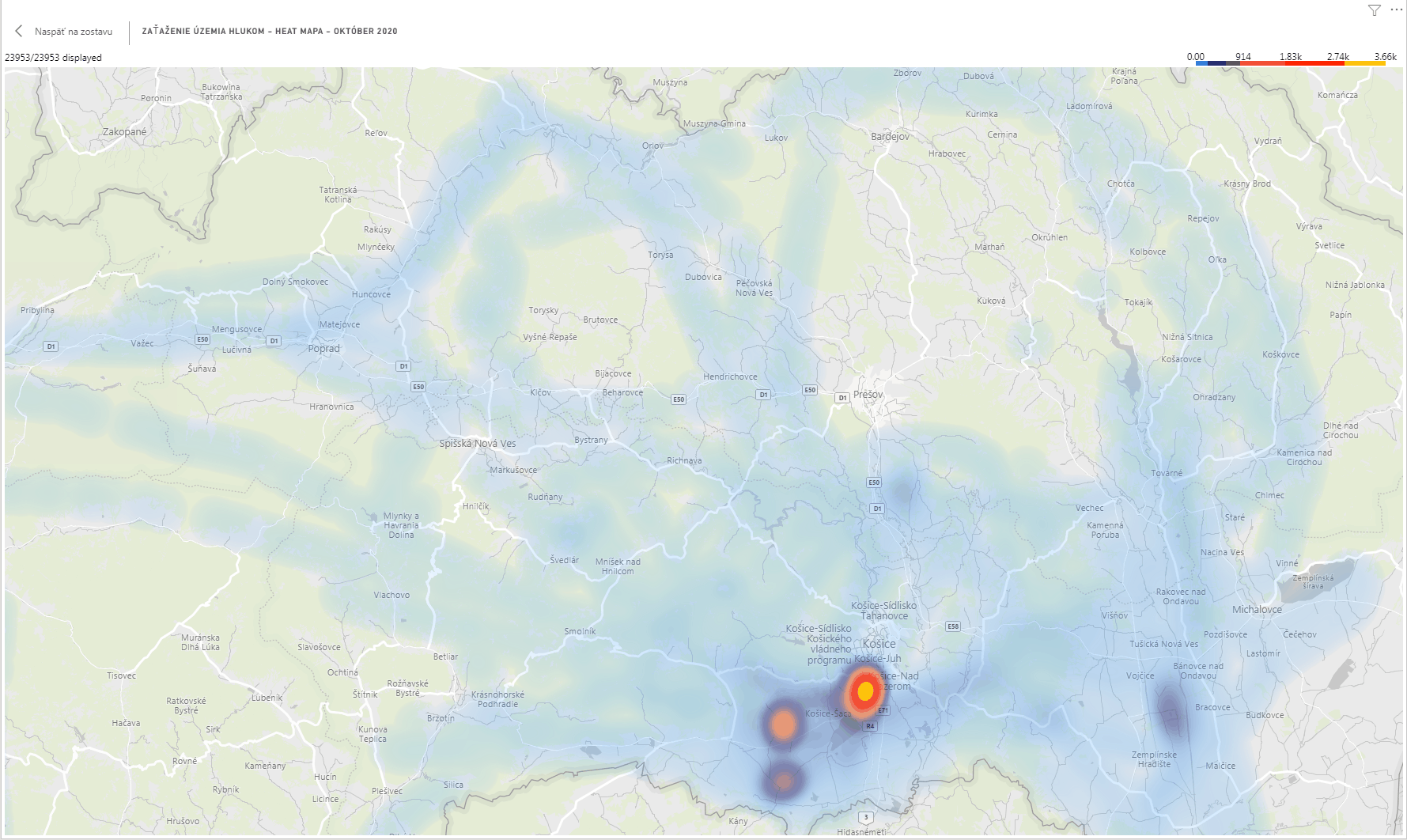Click the Prešov city label

point(868,394)
